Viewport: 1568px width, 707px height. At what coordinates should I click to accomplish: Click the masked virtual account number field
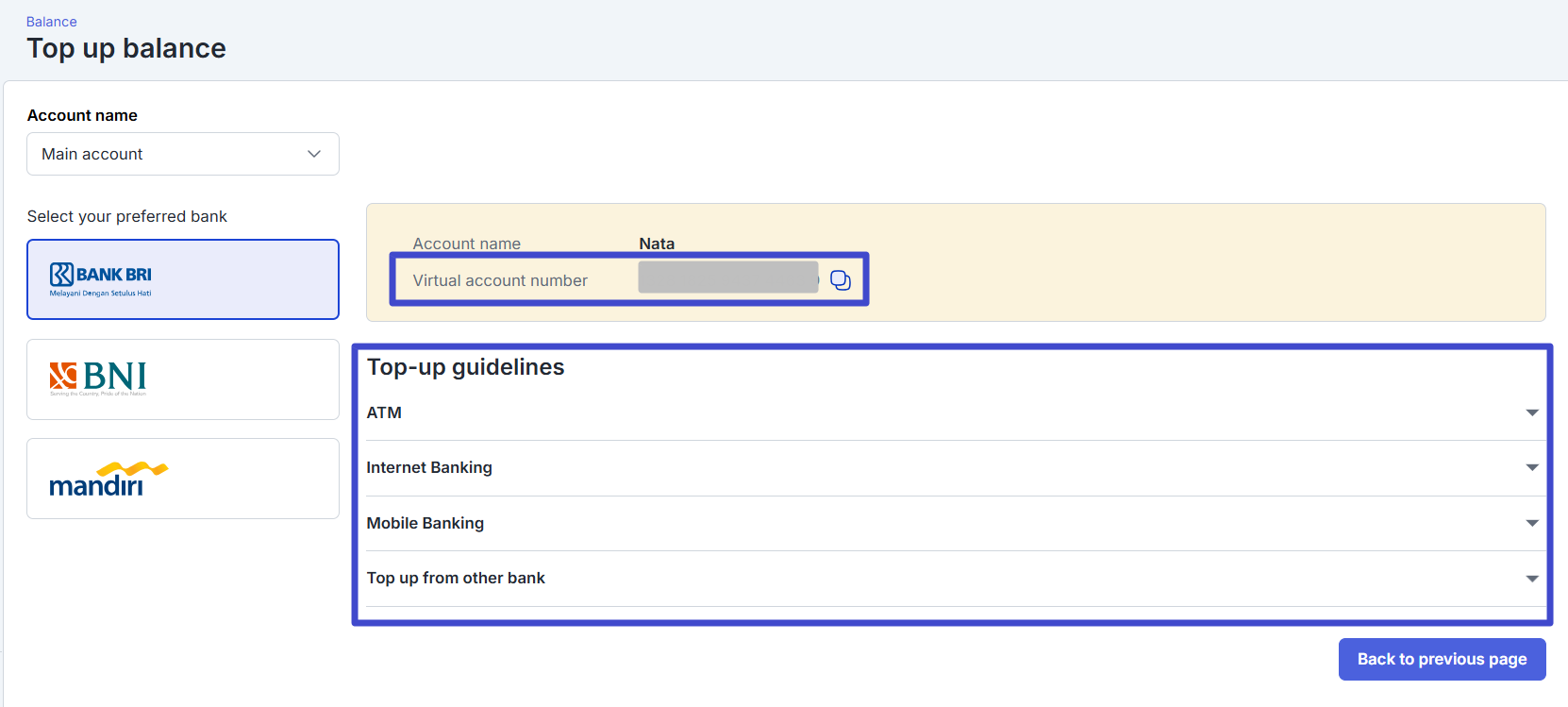[727, 278]
